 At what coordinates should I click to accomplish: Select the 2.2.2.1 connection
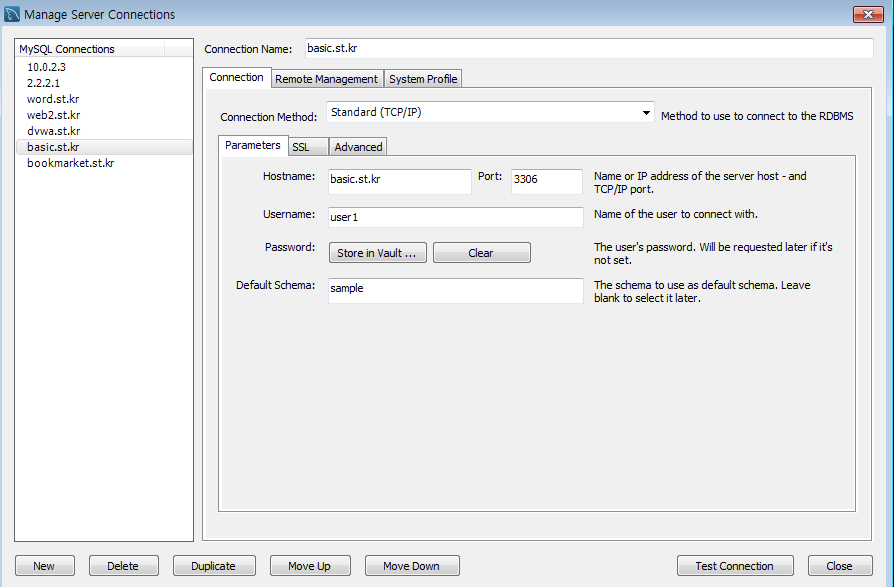click(104, 83)
